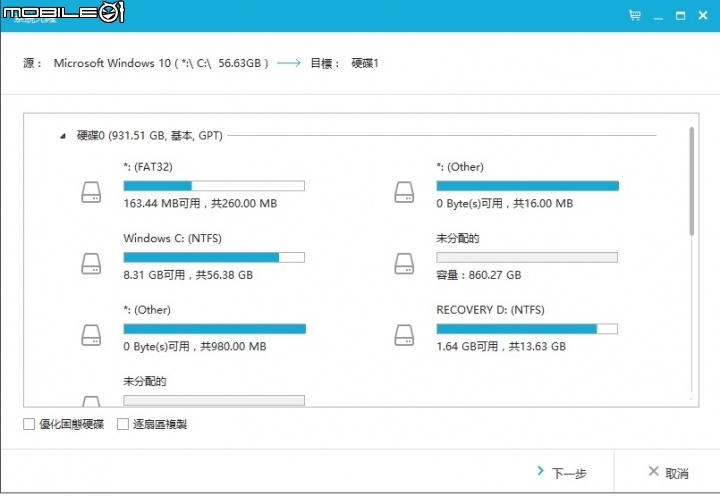Click the RECOVERY D: usage bar
Image resolution: width=720 pixels, height=496 pixels.
tap(527, 329)
